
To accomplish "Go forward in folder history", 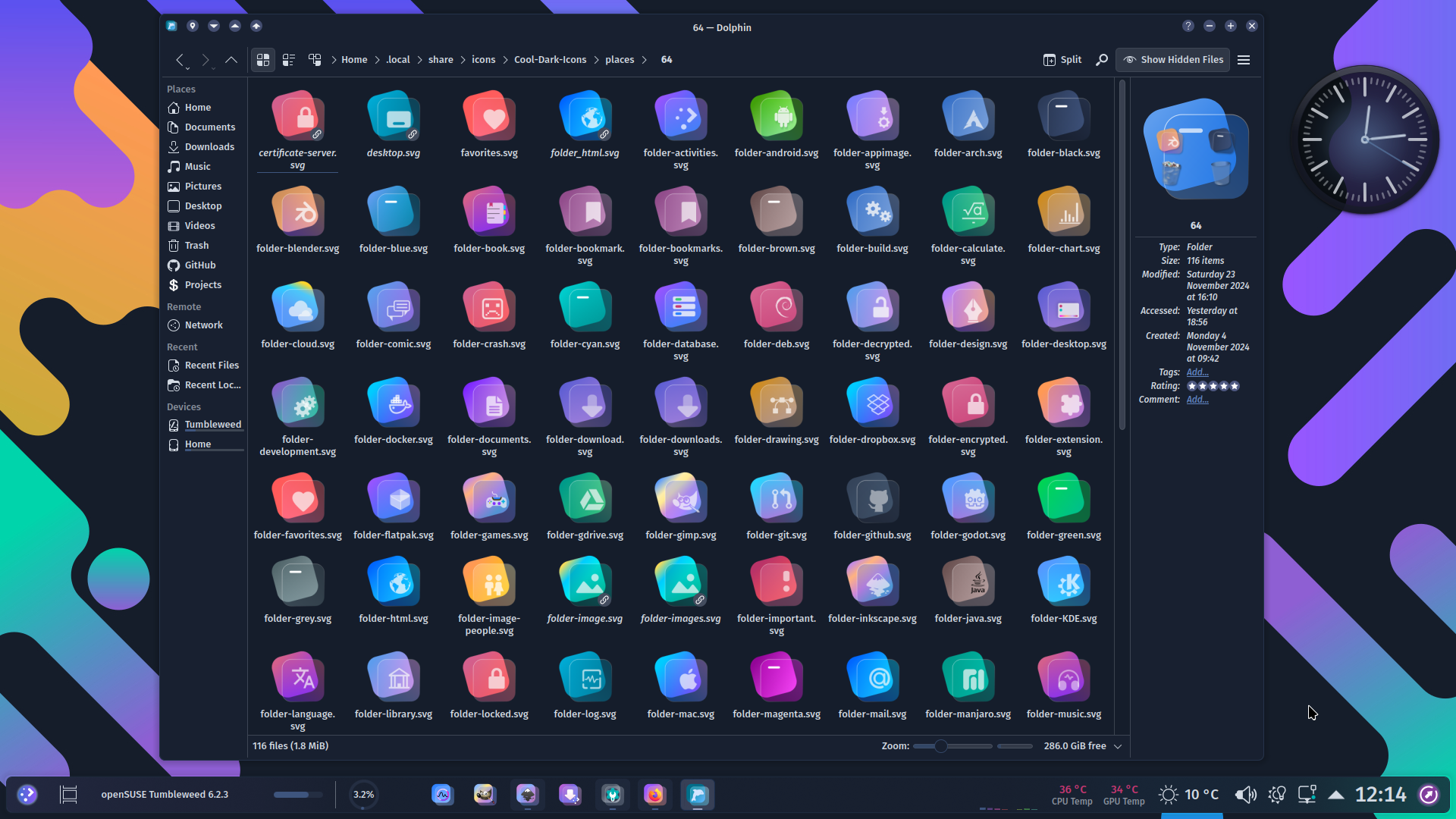I will point(206,60).
